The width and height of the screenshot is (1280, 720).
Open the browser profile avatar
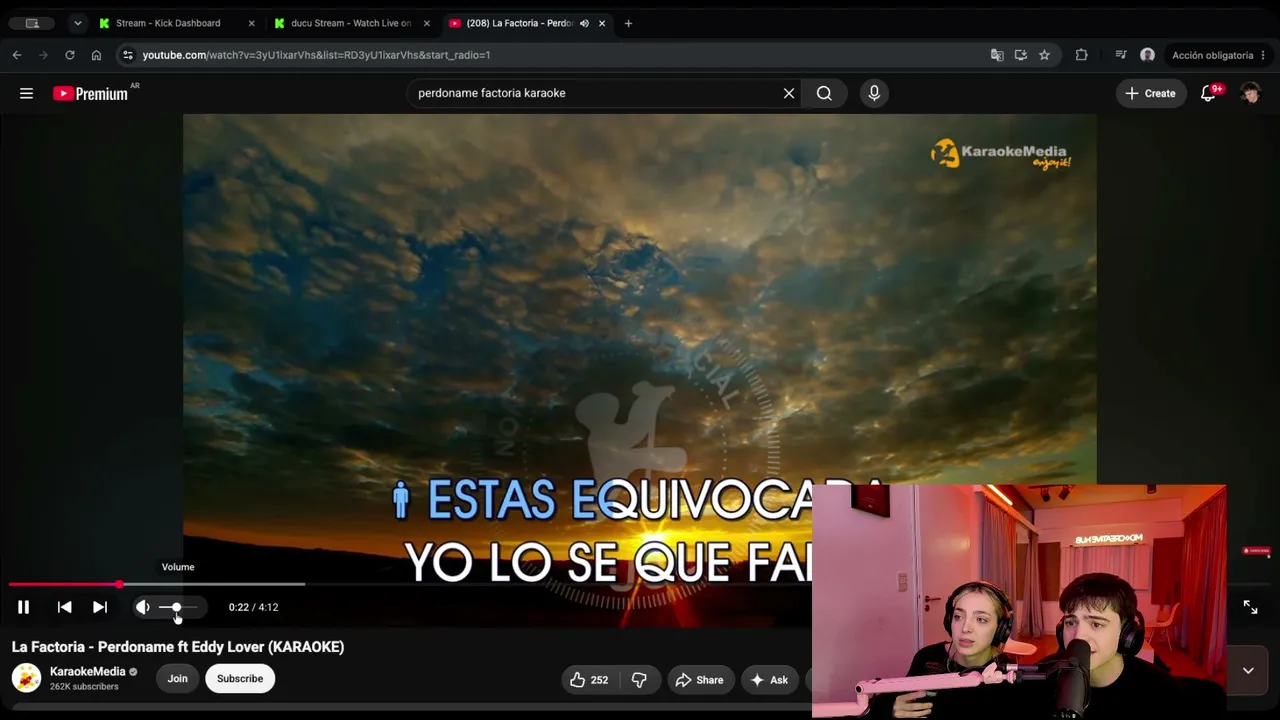(1147, 55)
